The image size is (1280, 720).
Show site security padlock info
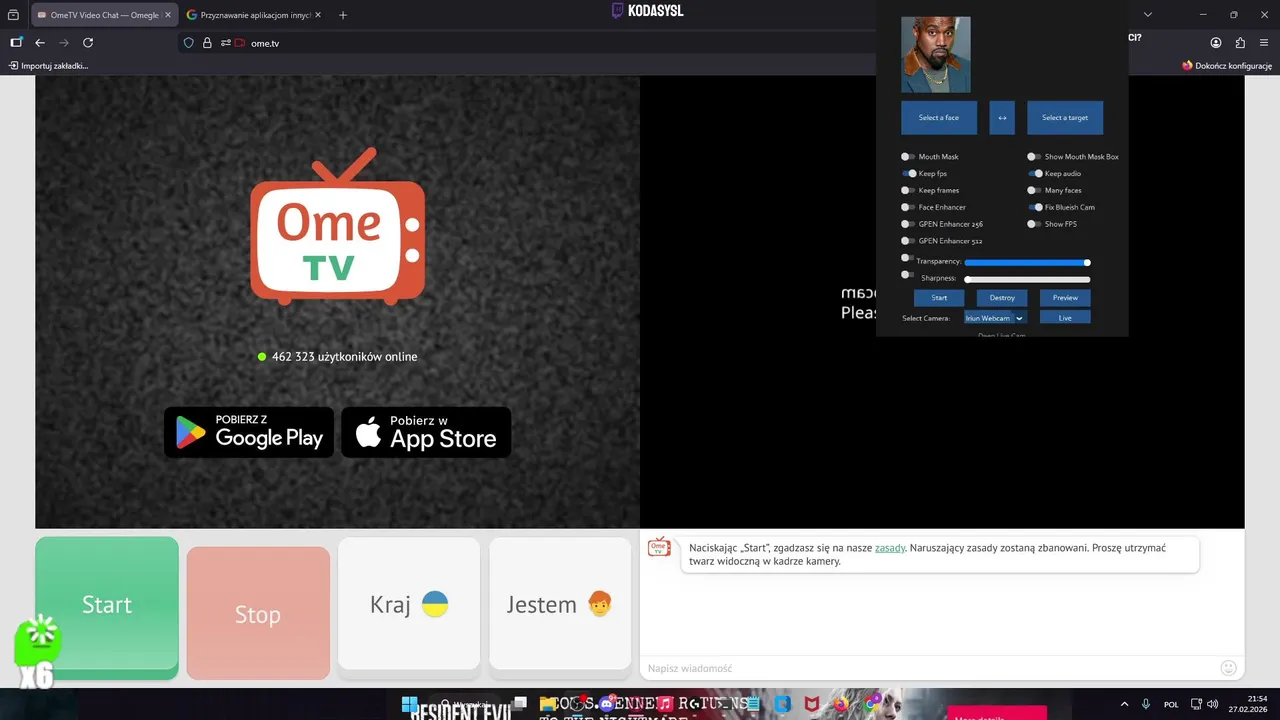click(x=207, y=43)
